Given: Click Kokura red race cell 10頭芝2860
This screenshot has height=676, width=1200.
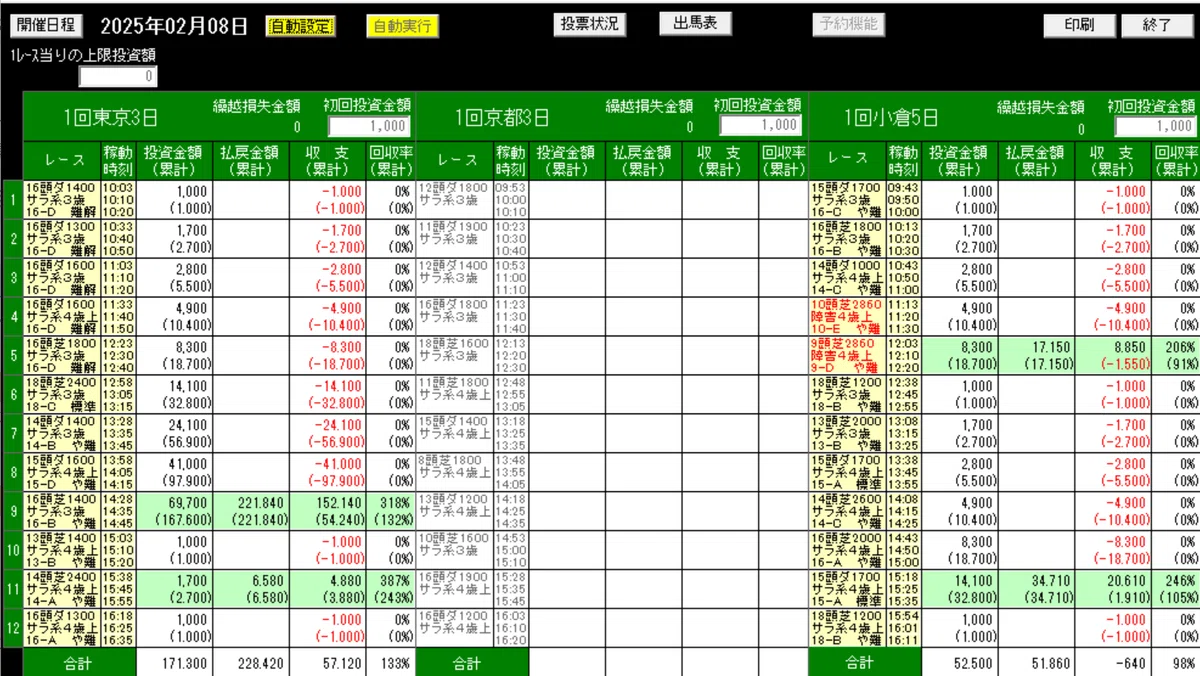Looking at the screenshot, I should [x=846, y=317].
